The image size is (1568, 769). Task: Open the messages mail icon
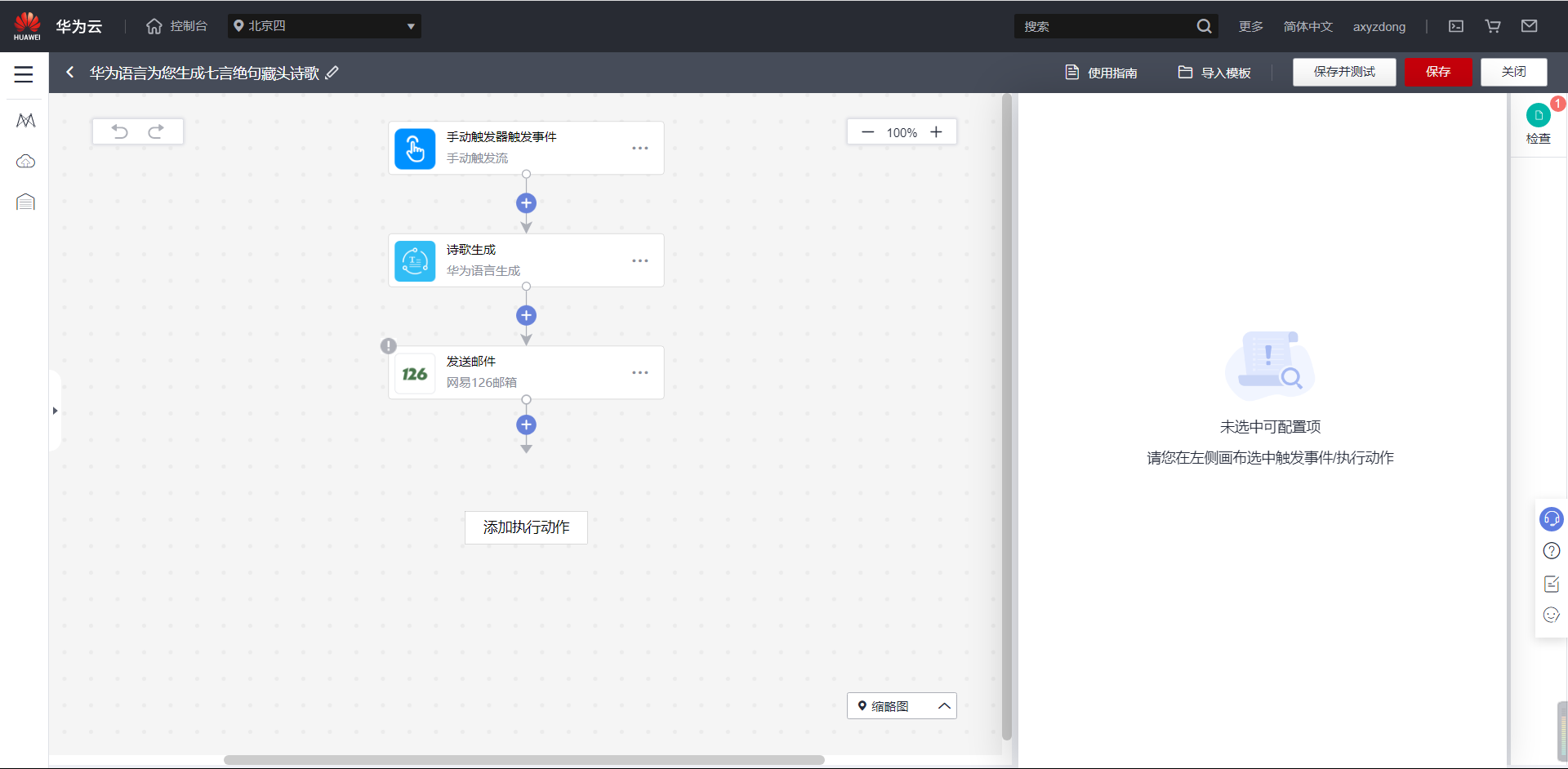(x=1530, y=26)
